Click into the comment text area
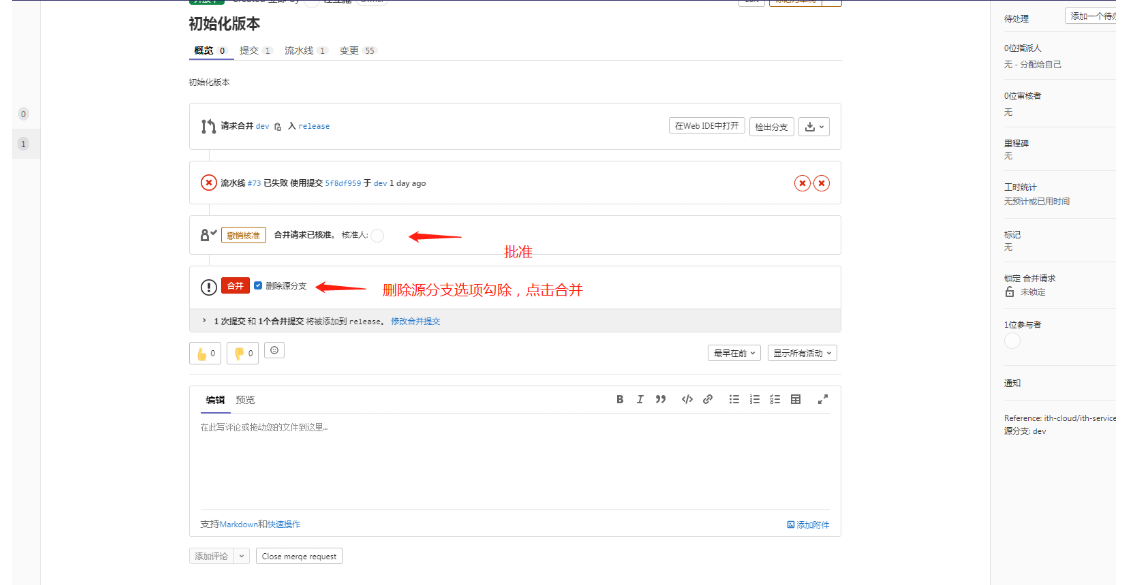The image size is (1127, 585). [514, 460]
